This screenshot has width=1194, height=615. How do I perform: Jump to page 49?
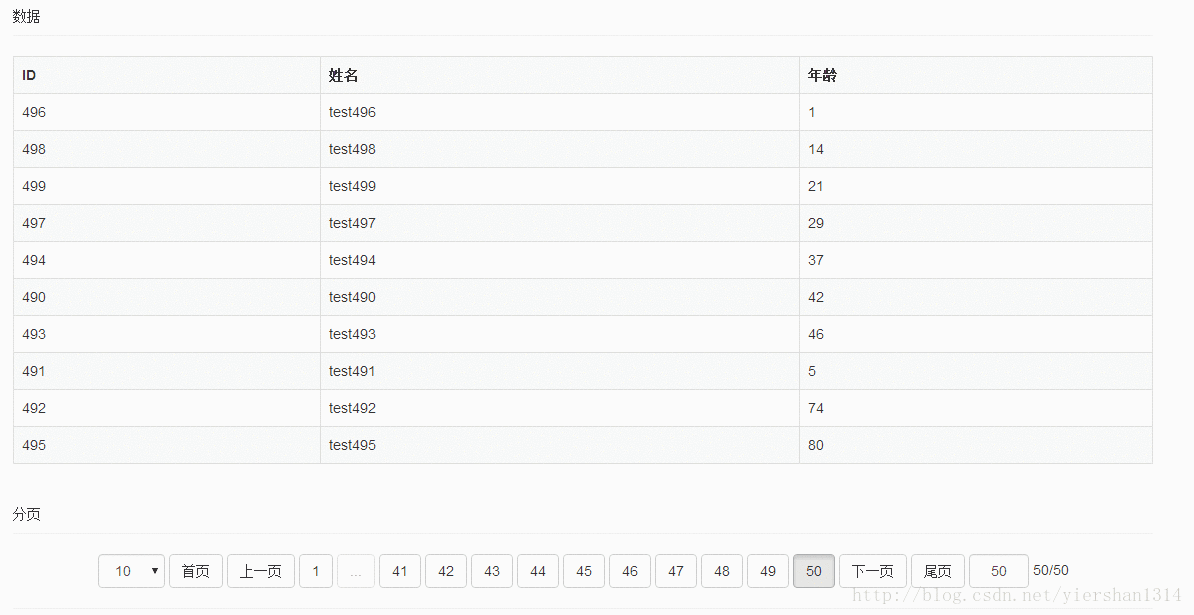point(768,571)
